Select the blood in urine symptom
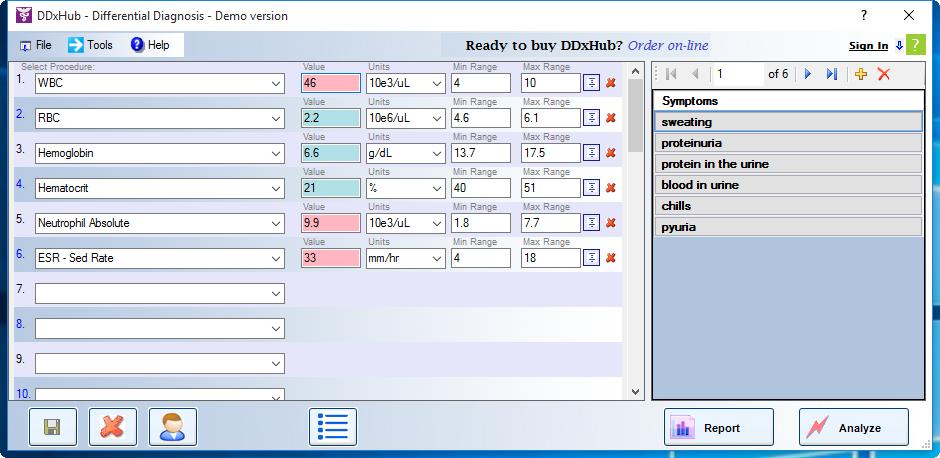940x458 pixels. tap(788, 185)
